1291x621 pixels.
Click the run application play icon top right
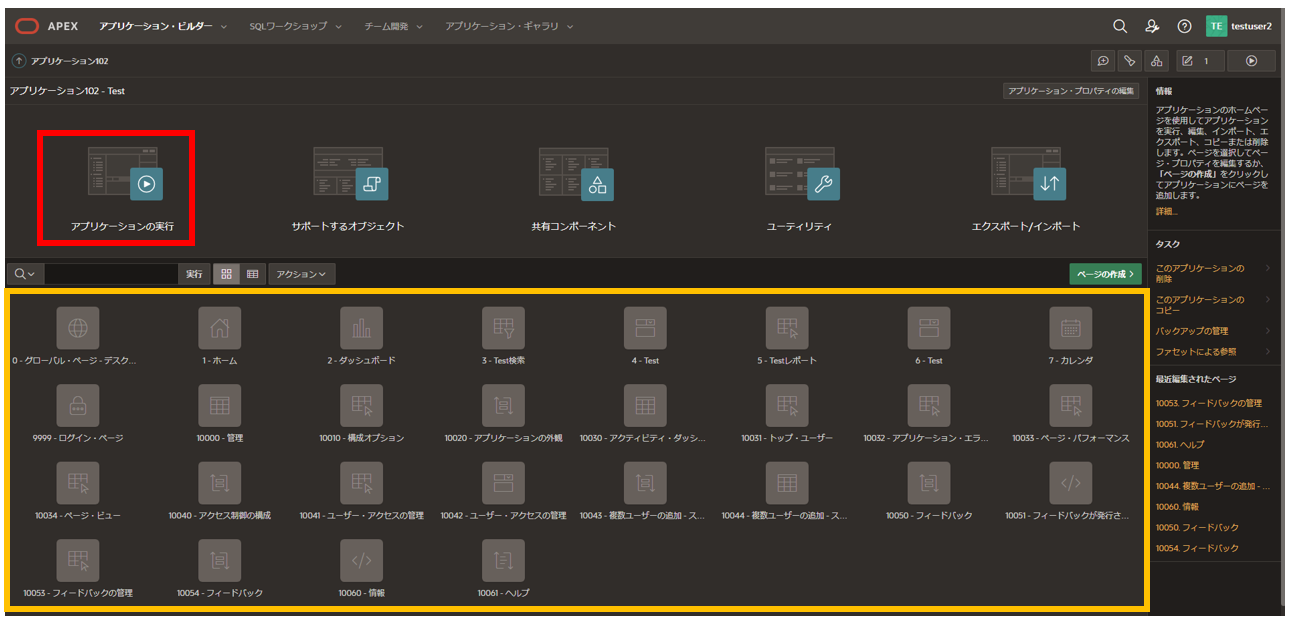tap(1251, 60)
